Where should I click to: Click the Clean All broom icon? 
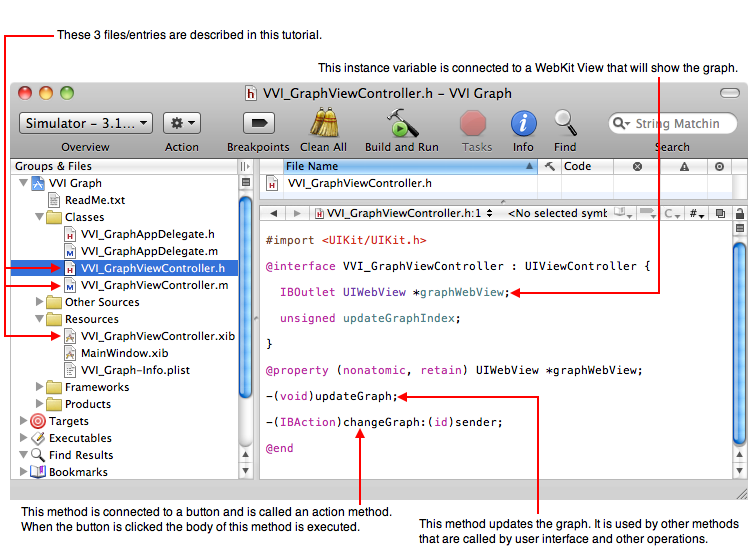323,123
